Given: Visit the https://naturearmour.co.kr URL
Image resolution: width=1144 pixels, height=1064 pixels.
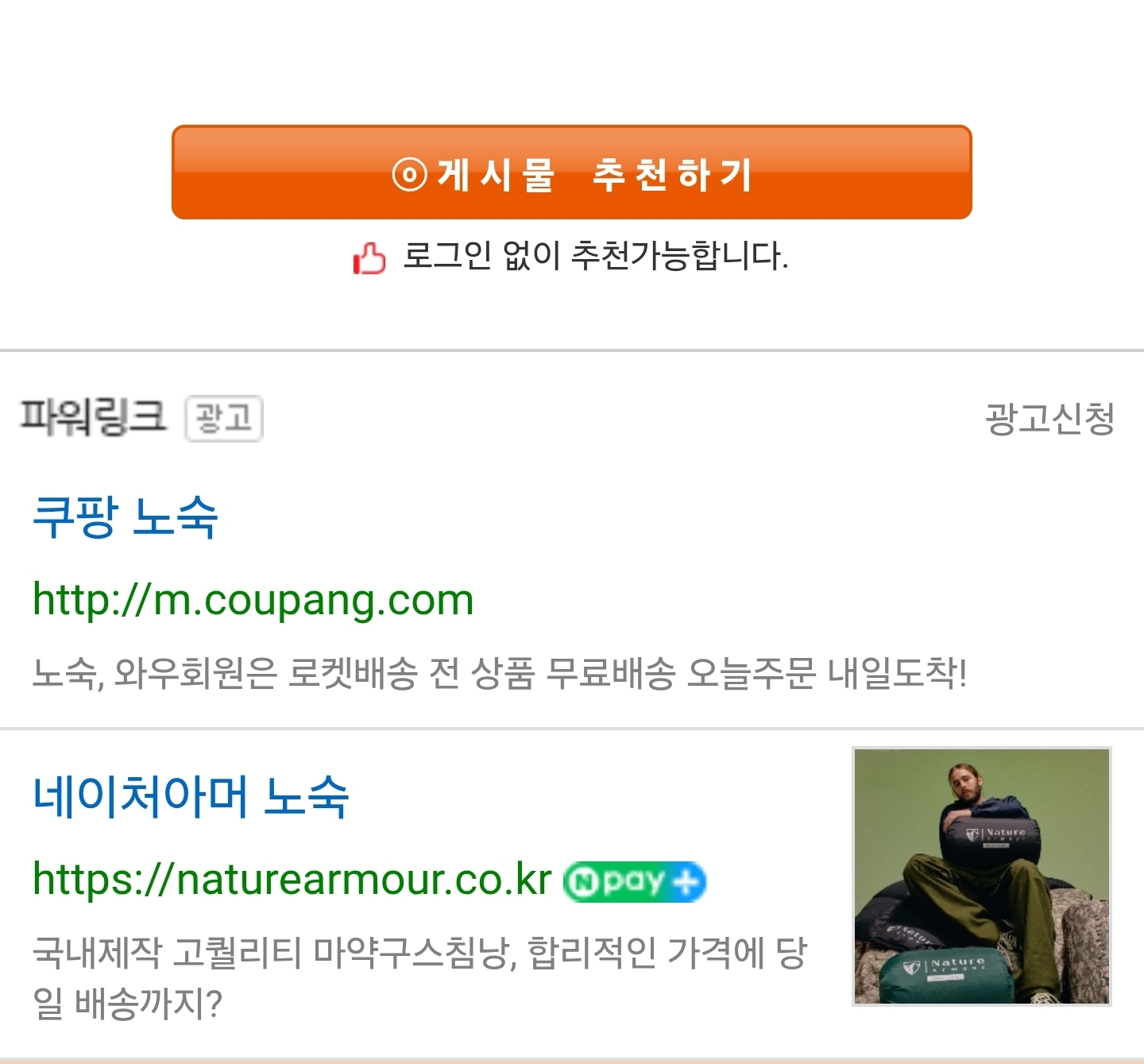Looking at the screenshot, I should click(292, 880).
